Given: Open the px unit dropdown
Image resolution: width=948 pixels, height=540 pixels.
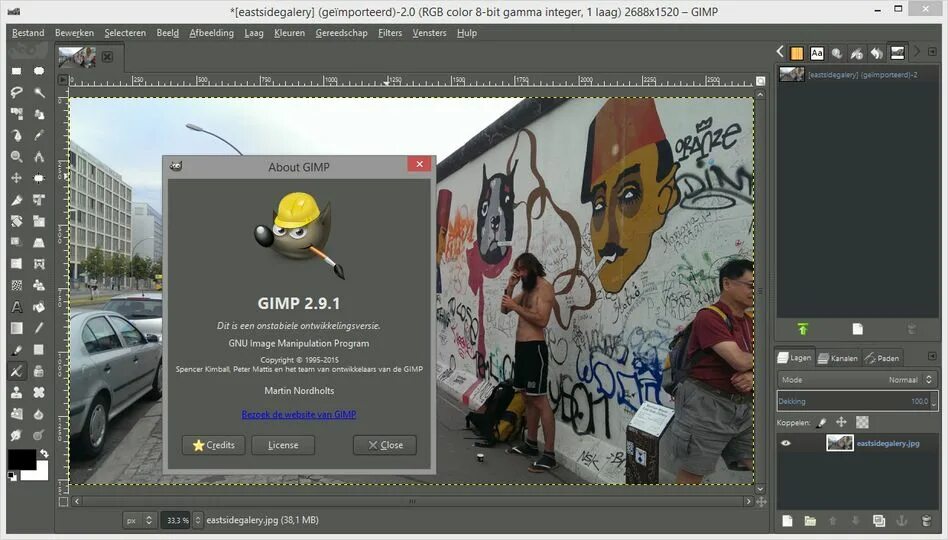Looking at the screenshot, I should (141, 520).
